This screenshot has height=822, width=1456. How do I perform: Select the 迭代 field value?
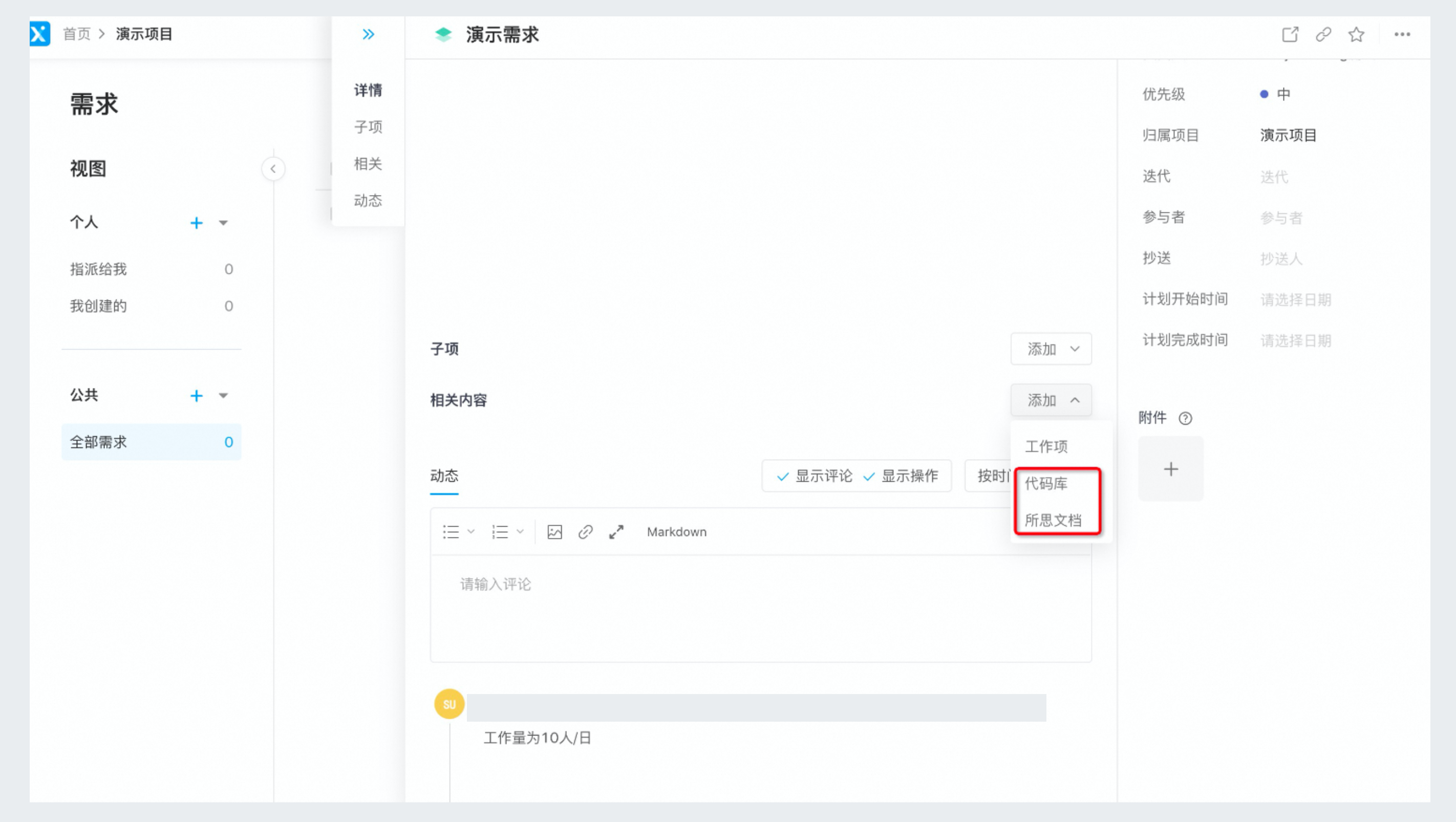click(x=1274, y=177)
